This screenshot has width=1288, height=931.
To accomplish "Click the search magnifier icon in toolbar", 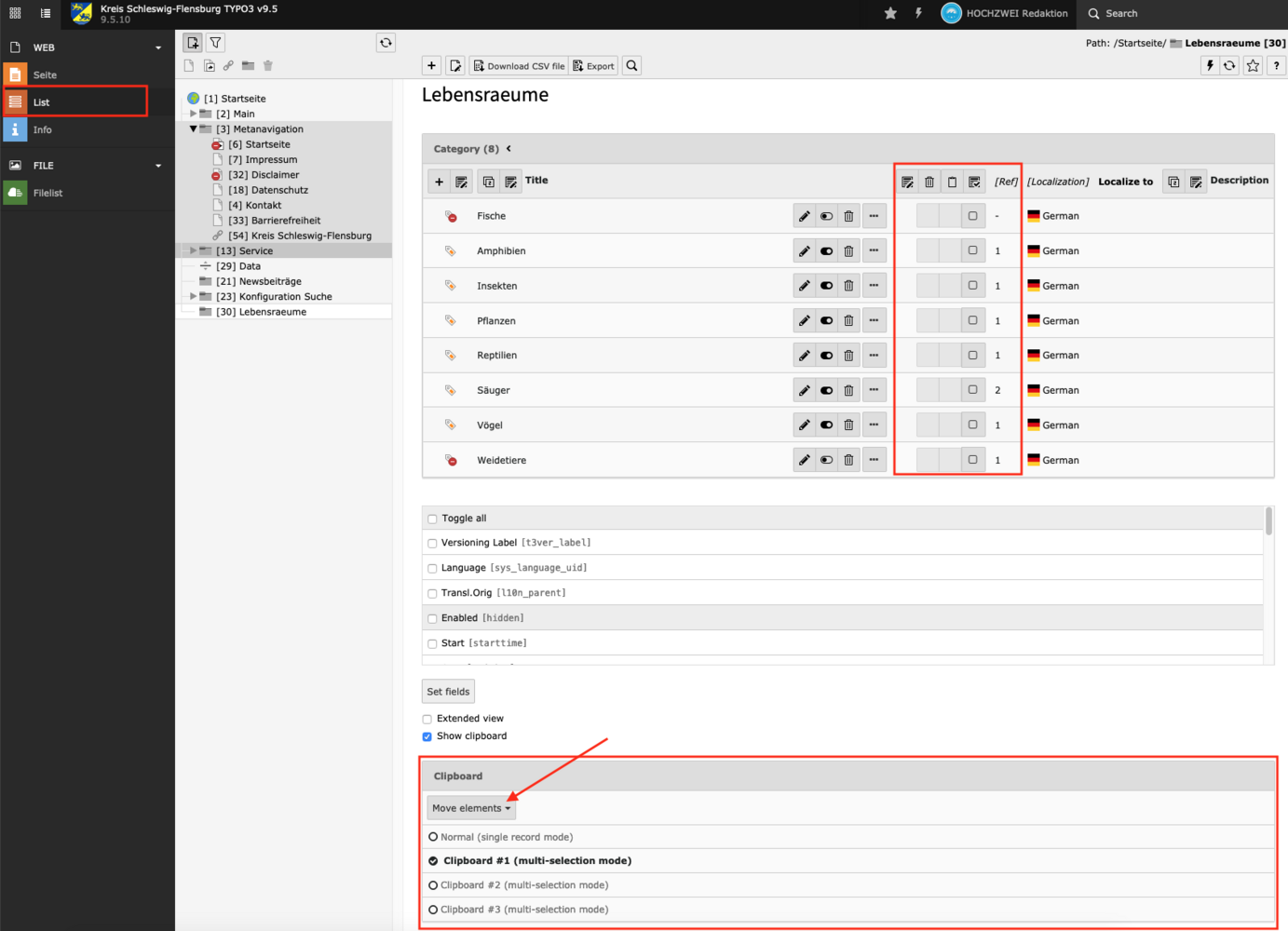I will (x=632, y=66).
